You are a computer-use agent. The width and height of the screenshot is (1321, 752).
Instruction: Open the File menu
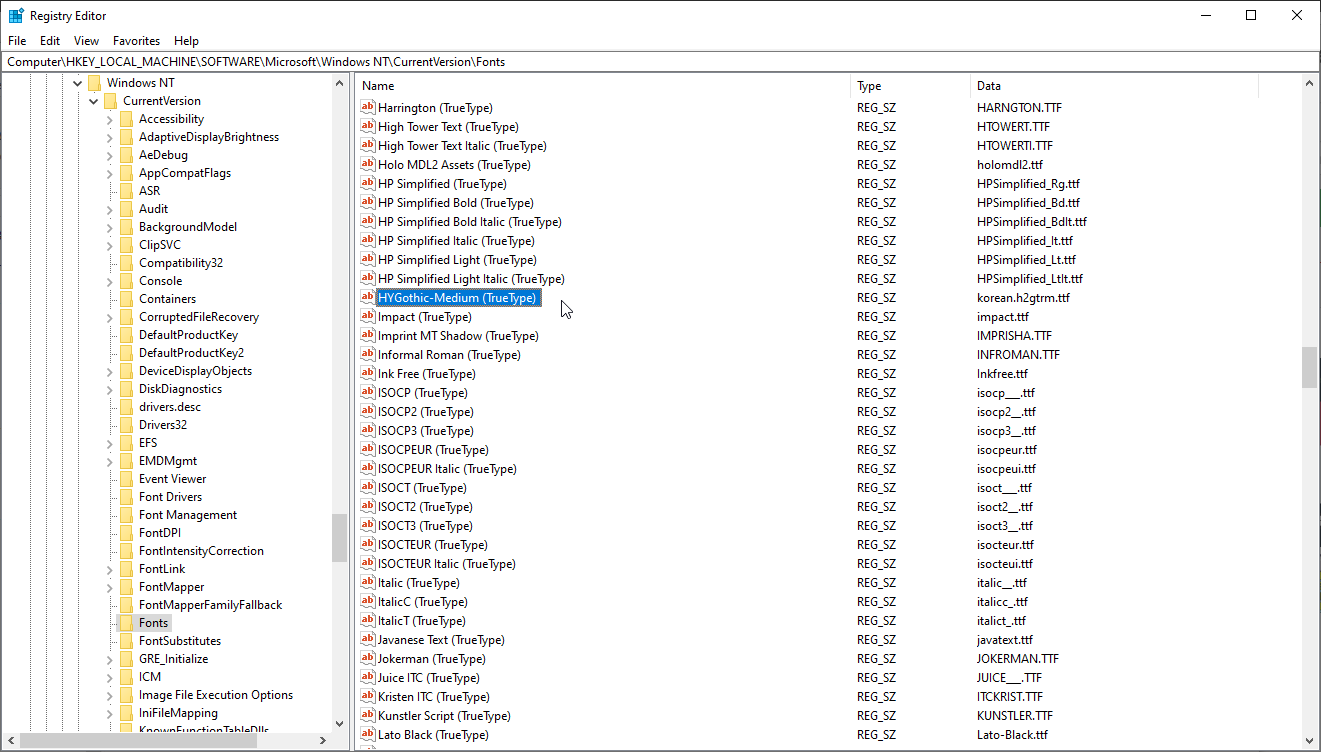17,41
